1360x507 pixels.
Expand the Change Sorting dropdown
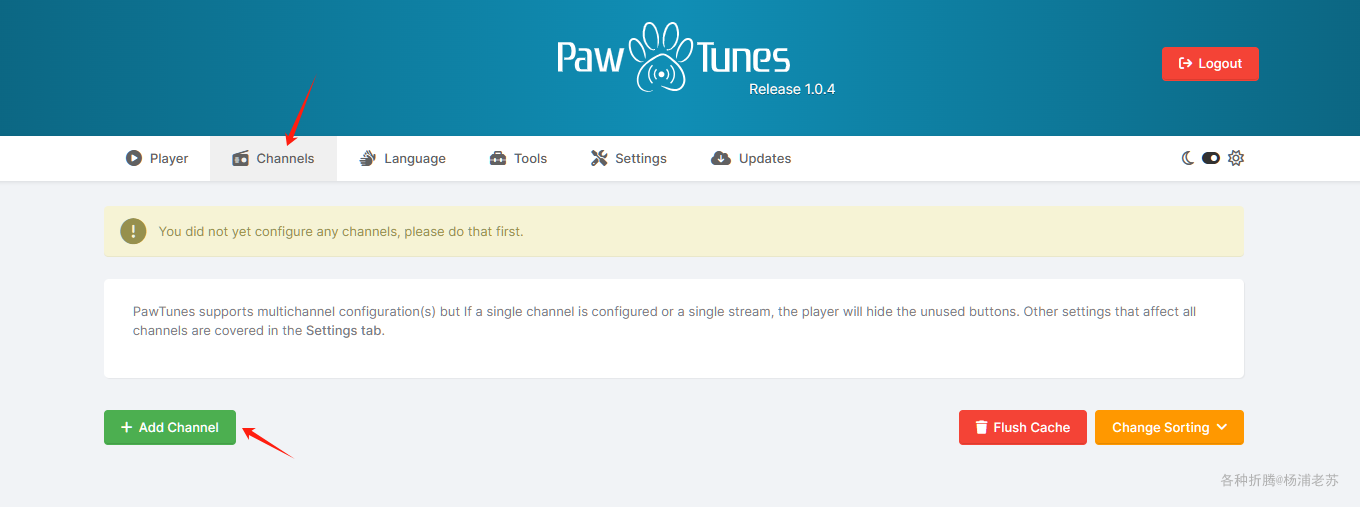coord(1169,427)
